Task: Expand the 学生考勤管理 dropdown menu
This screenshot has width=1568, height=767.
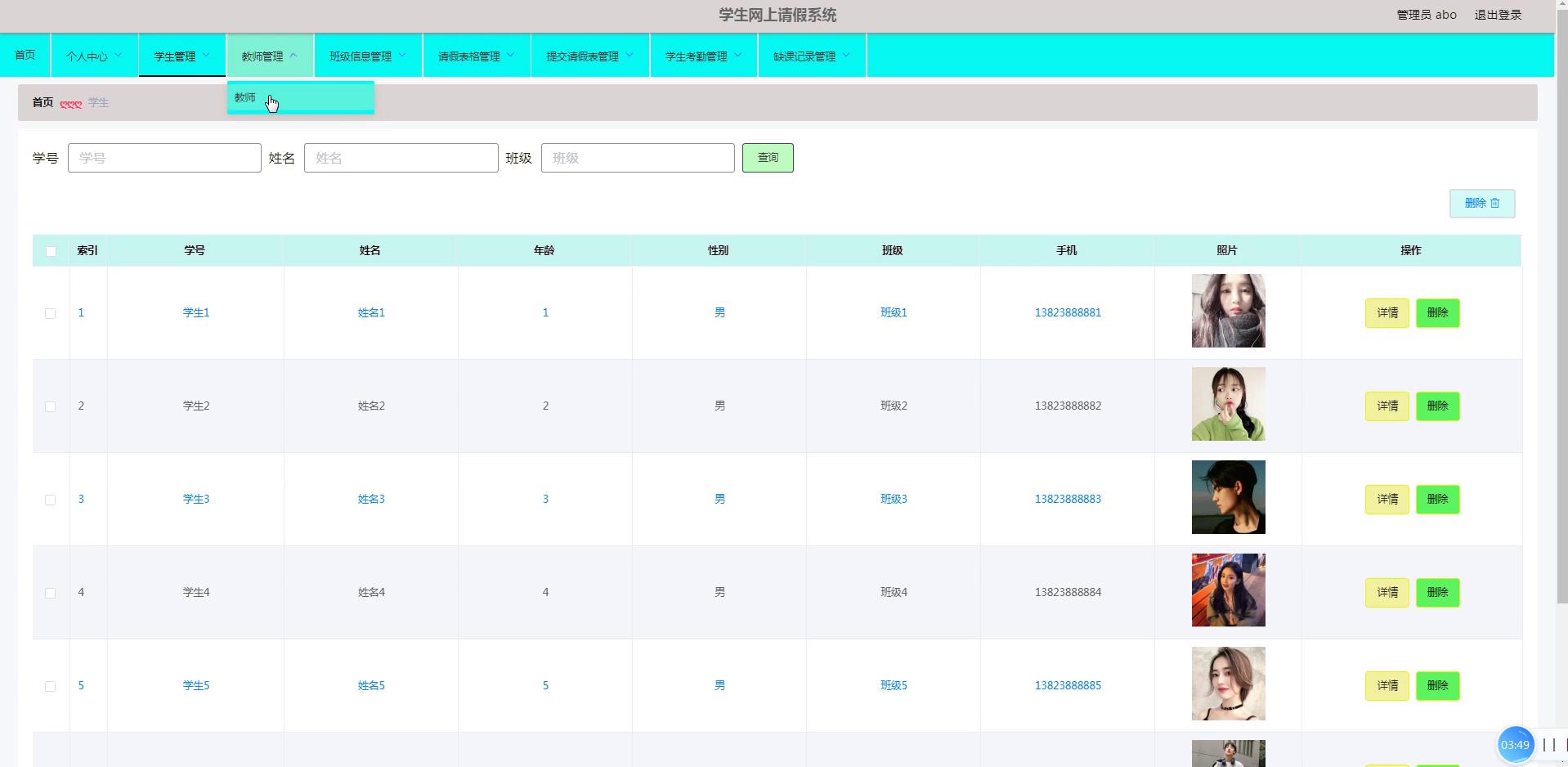Action: click(x=703, y=56)
